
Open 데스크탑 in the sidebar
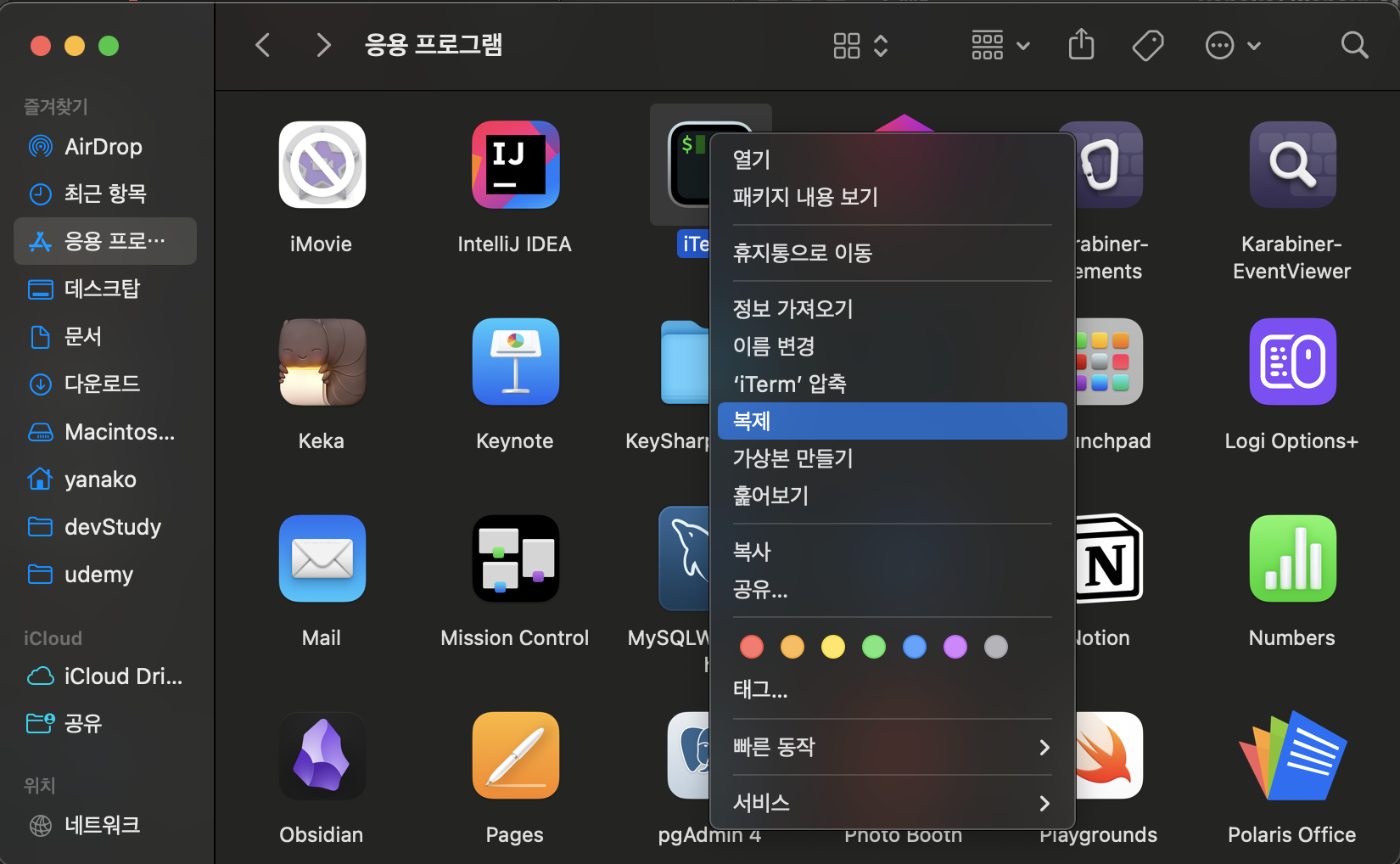coord(105,289)
